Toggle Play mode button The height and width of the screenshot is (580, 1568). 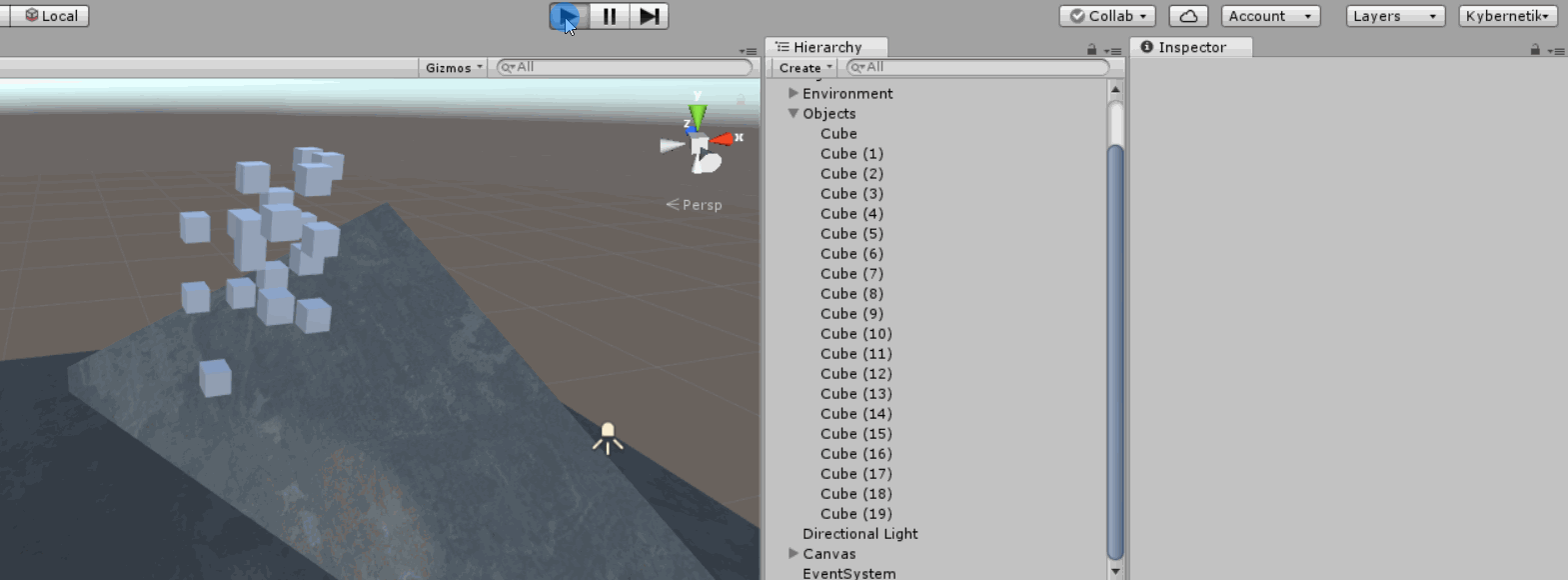569,16
